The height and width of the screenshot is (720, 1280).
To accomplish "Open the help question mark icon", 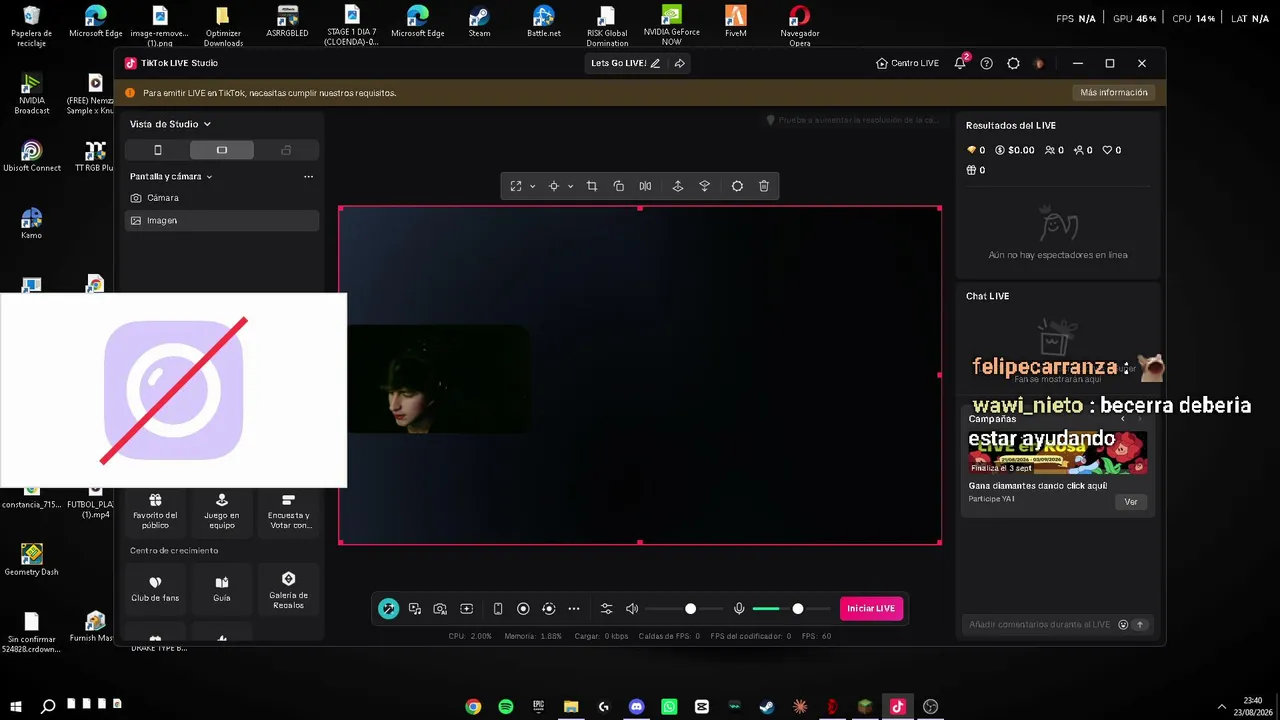I will (x=987, y=63).
